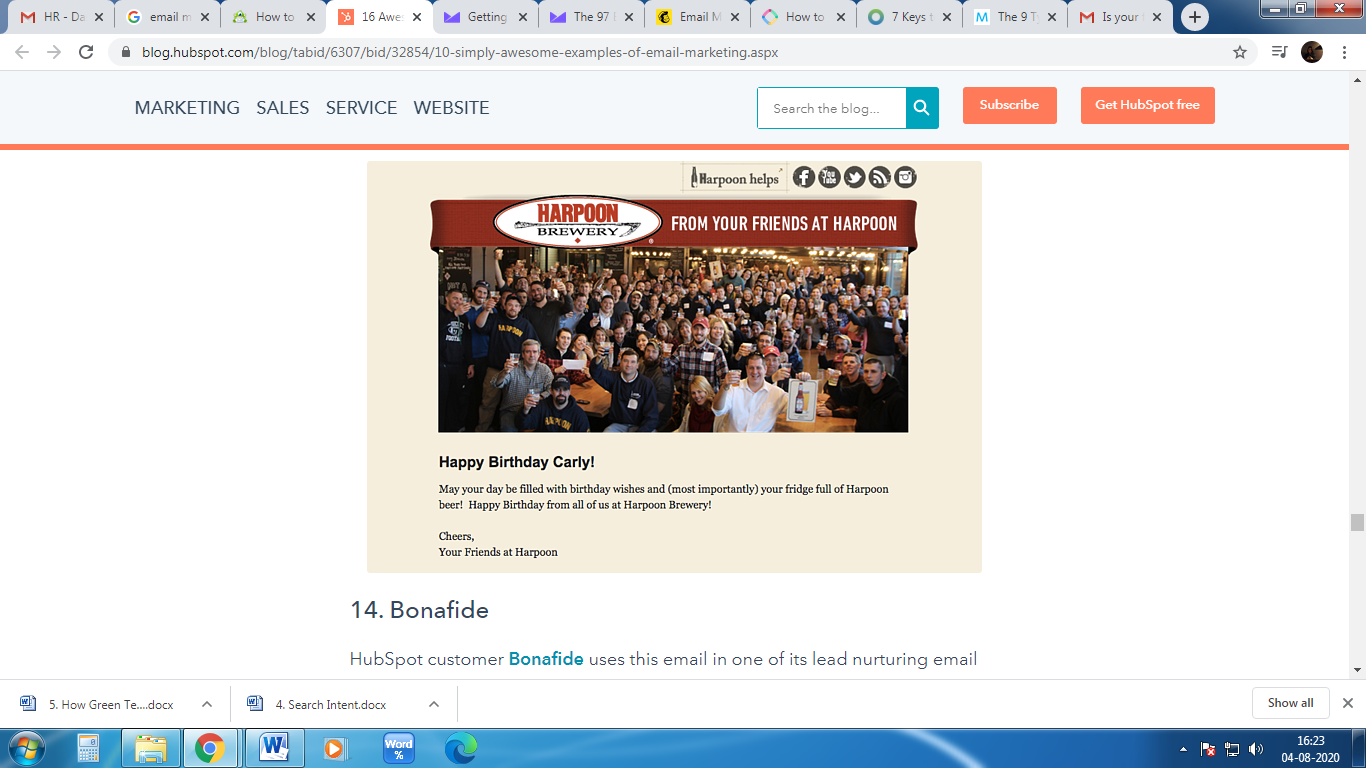
Task: Open Microsoft Edge from the taskbar
Action: pos(461,748)
